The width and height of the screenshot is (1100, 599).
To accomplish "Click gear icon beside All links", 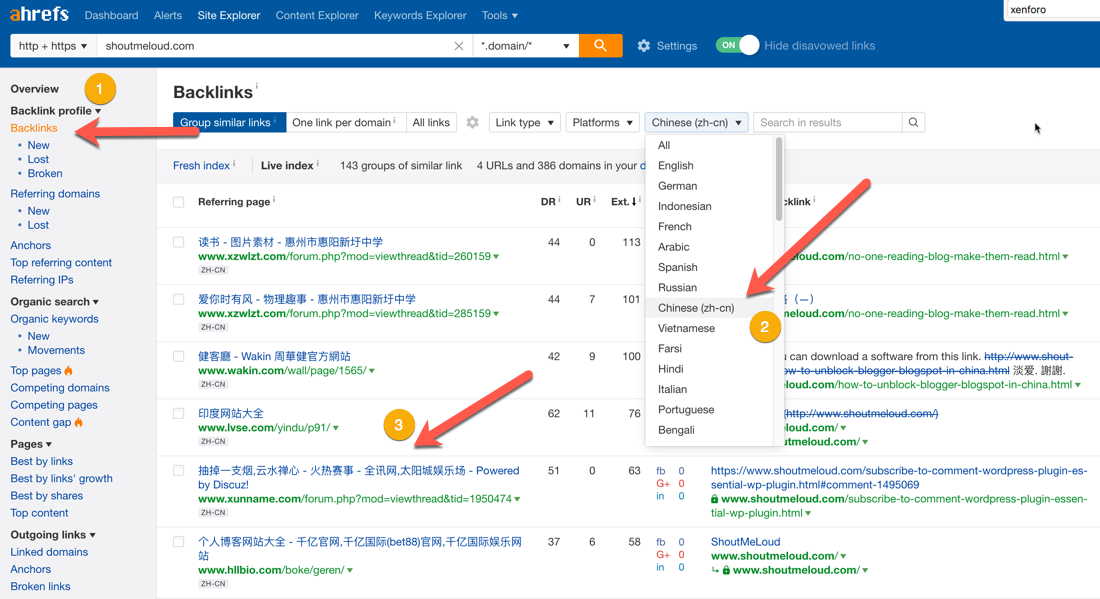I will [473, 122].
